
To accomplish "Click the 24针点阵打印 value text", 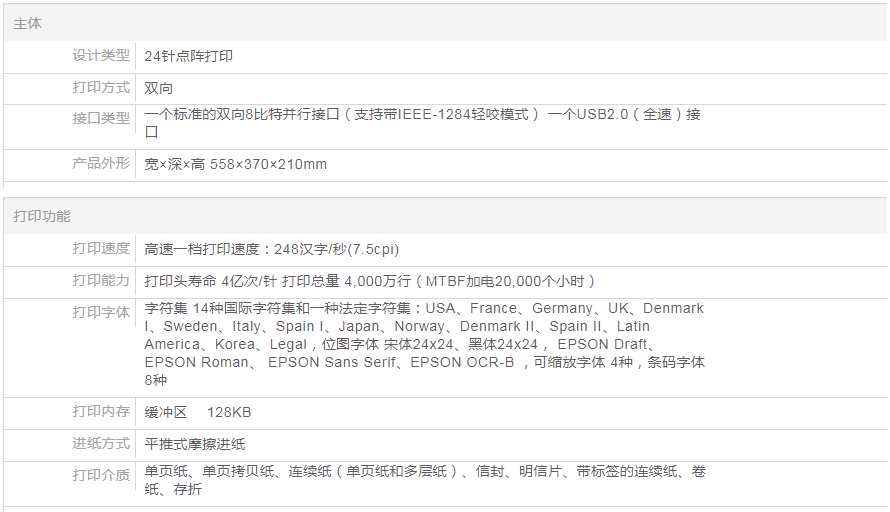I will pyautogui.click(x=189, y=56).
